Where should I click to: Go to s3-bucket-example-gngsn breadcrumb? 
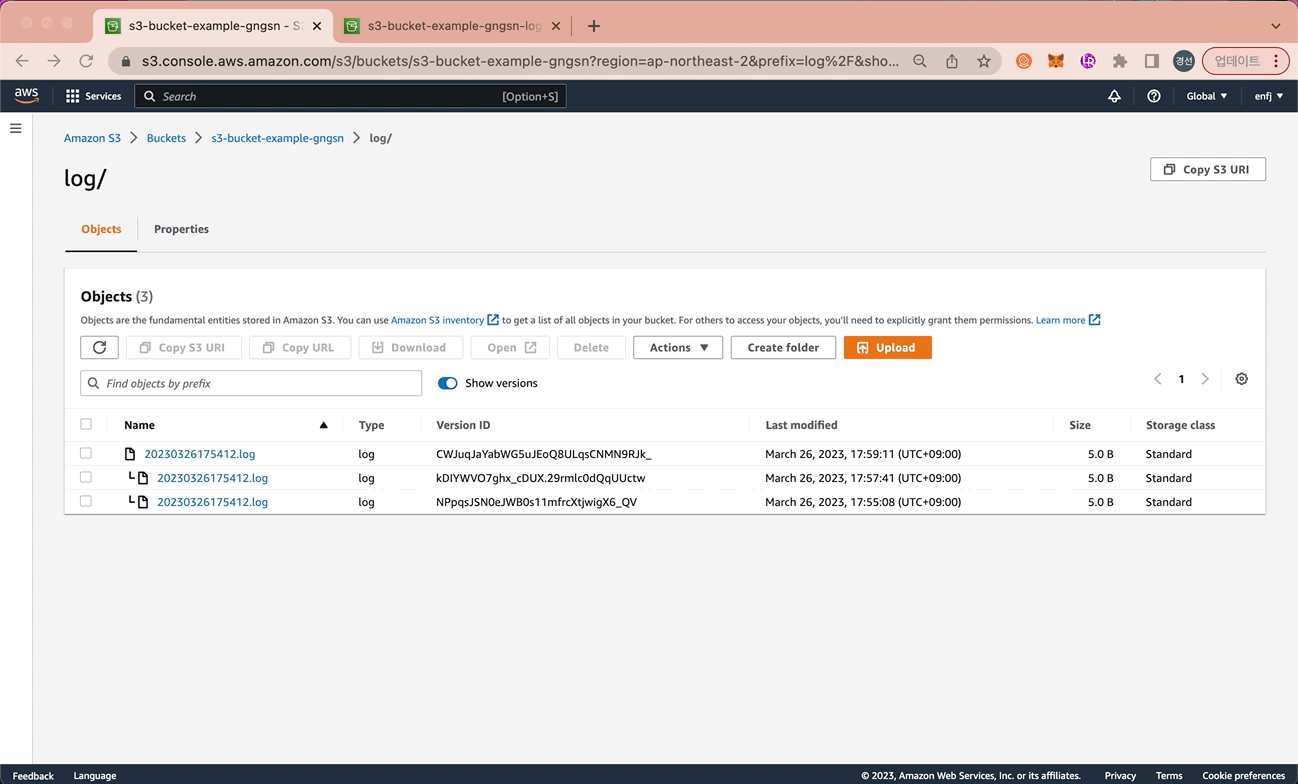[x=277, y=138]
